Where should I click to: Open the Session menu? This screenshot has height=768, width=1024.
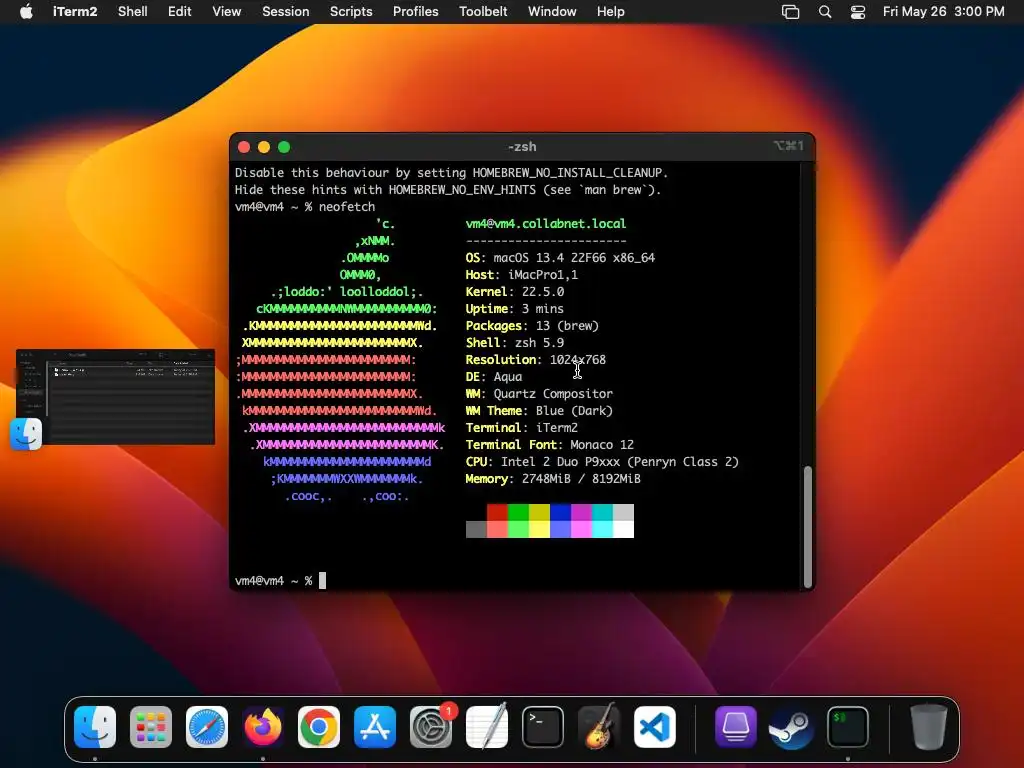click(285, 12)
